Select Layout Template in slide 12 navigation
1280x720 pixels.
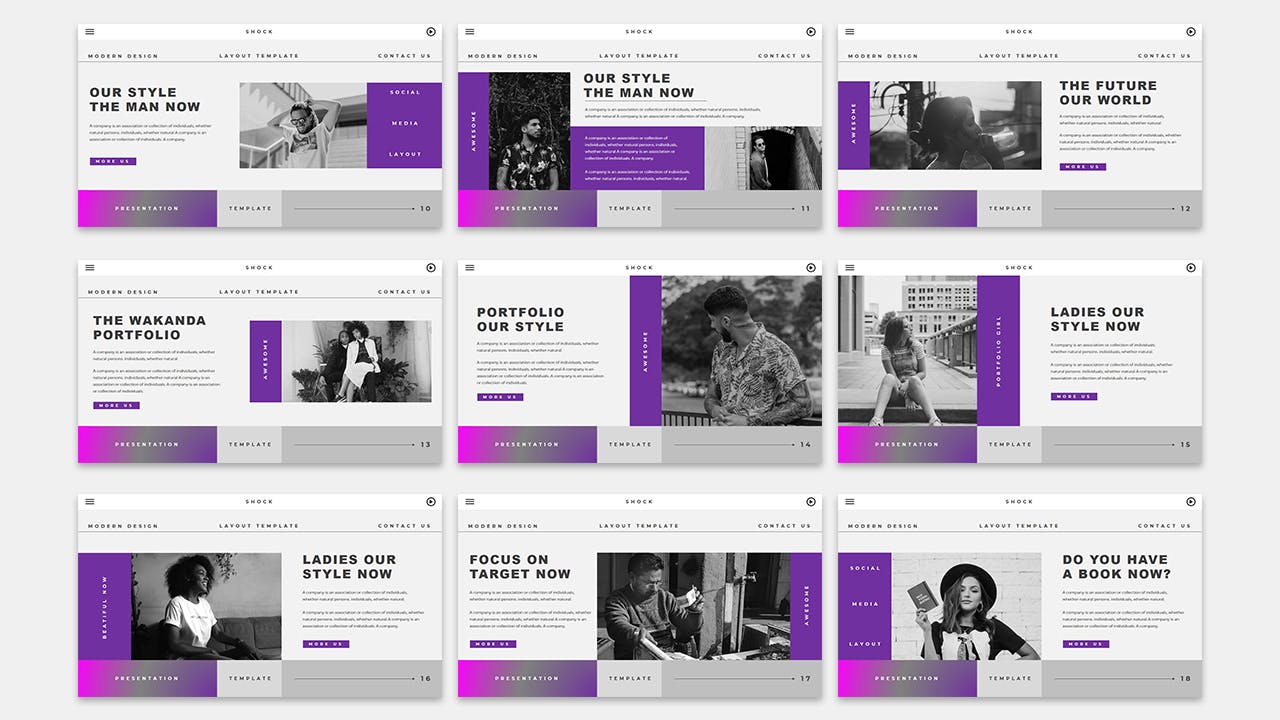[x=1019, y=56]
